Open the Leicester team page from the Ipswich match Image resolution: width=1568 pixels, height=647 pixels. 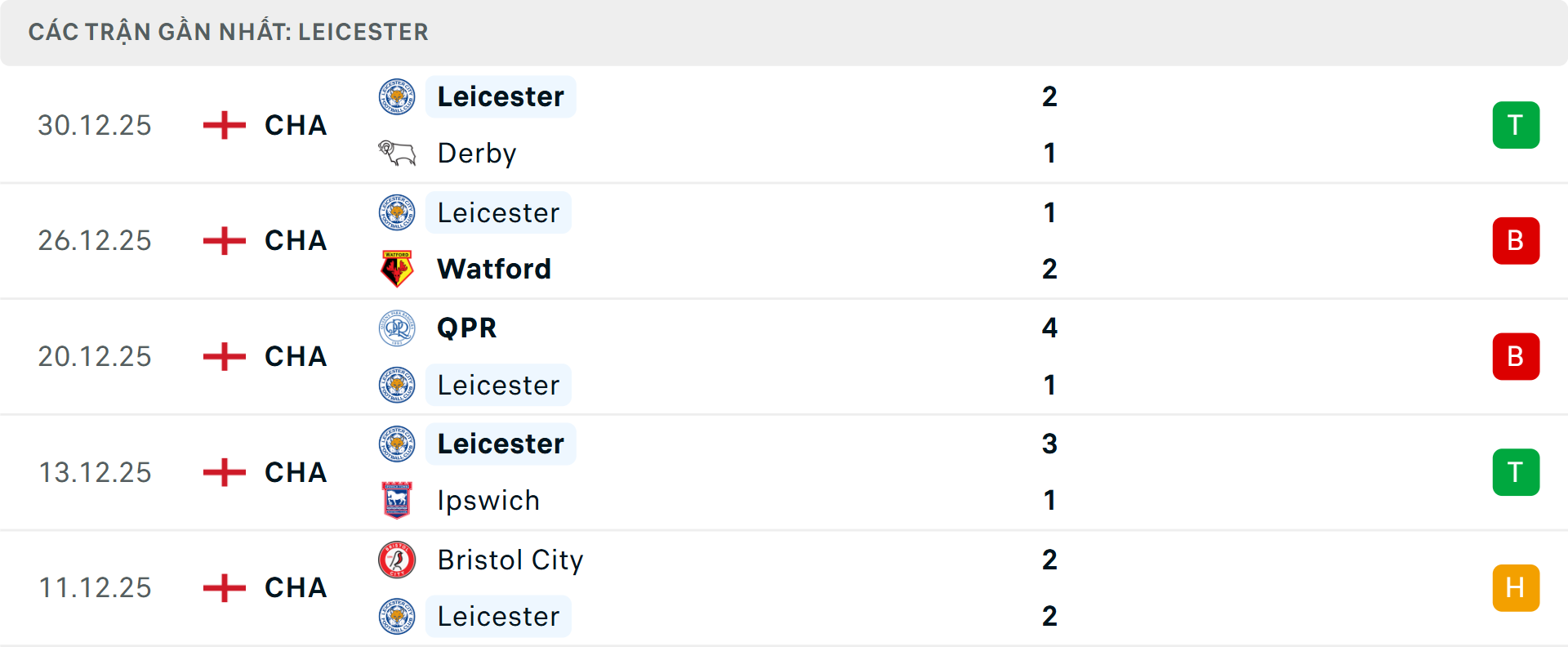click(501, 444)
